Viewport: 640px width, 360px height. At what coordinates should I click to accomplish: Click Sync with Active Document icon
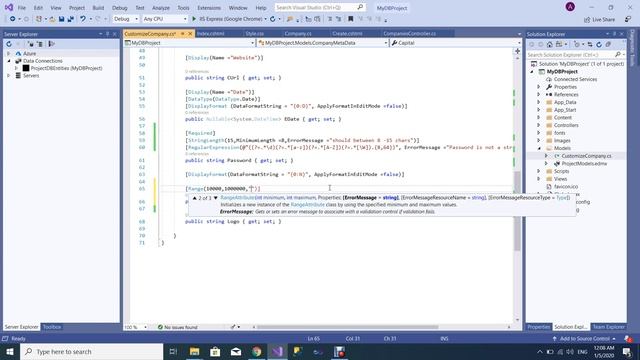click(589, 44)
